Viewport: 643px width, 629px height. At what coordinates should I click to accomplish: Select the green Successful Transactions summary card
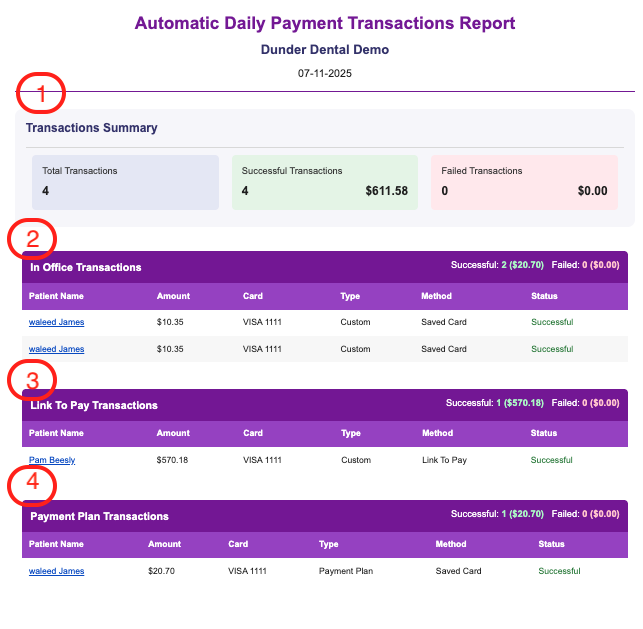[325, 182]
